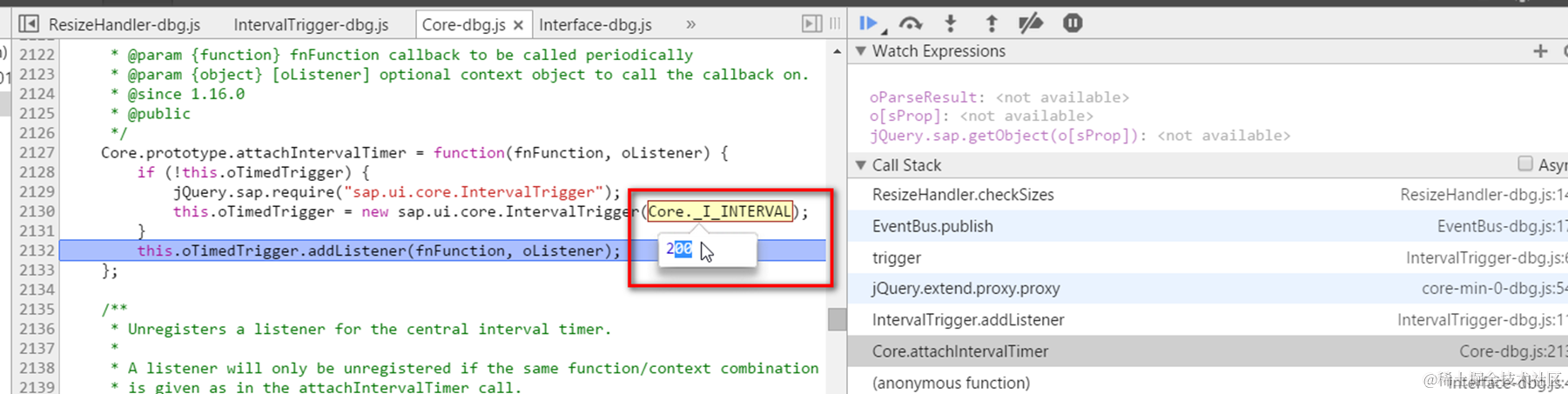This screenshot has width=1568, height=394.
Task: Click line number 2132 gutter
Action: click(37, 250)
